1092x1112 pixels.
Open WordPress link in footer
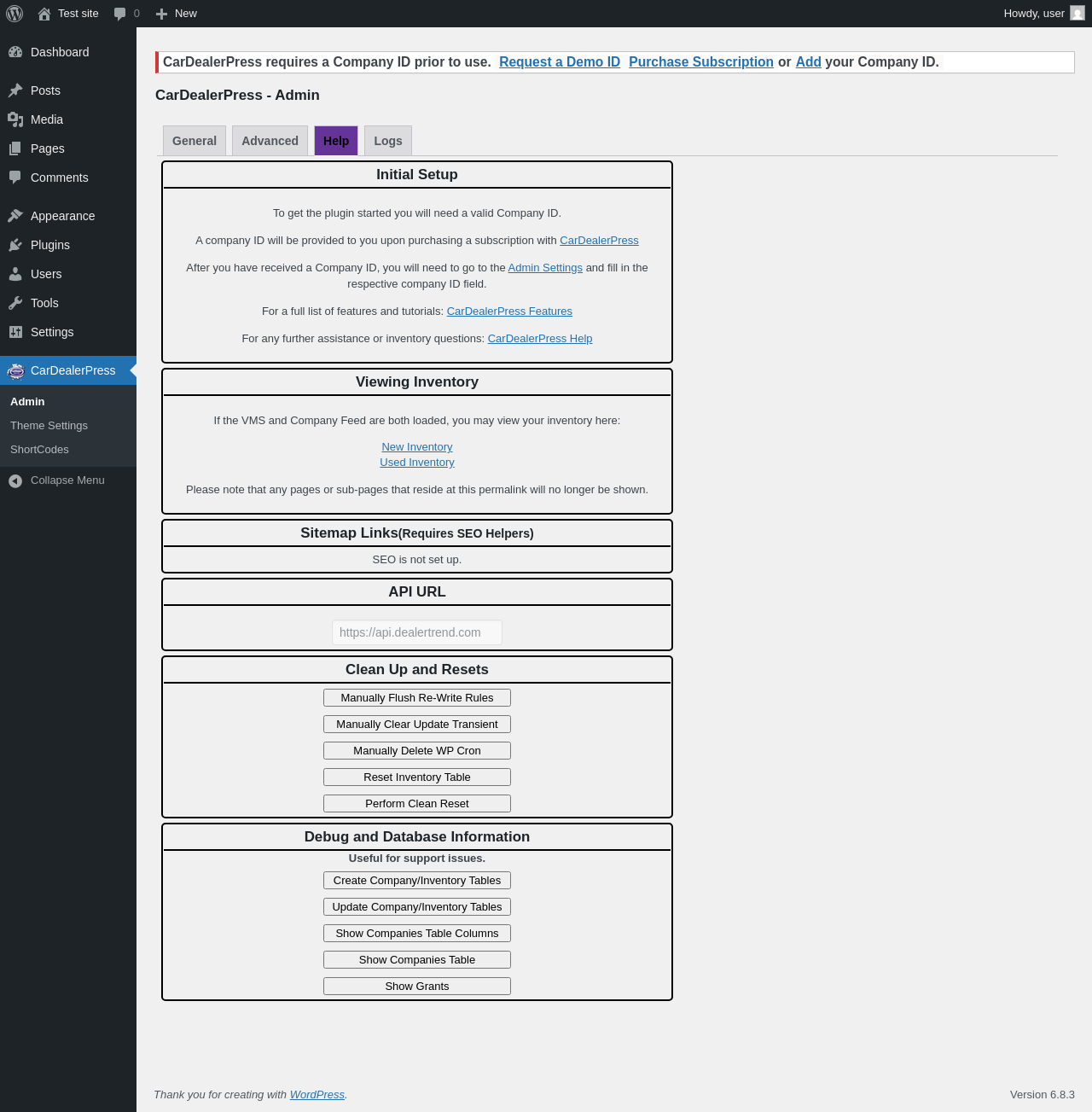317,1095
